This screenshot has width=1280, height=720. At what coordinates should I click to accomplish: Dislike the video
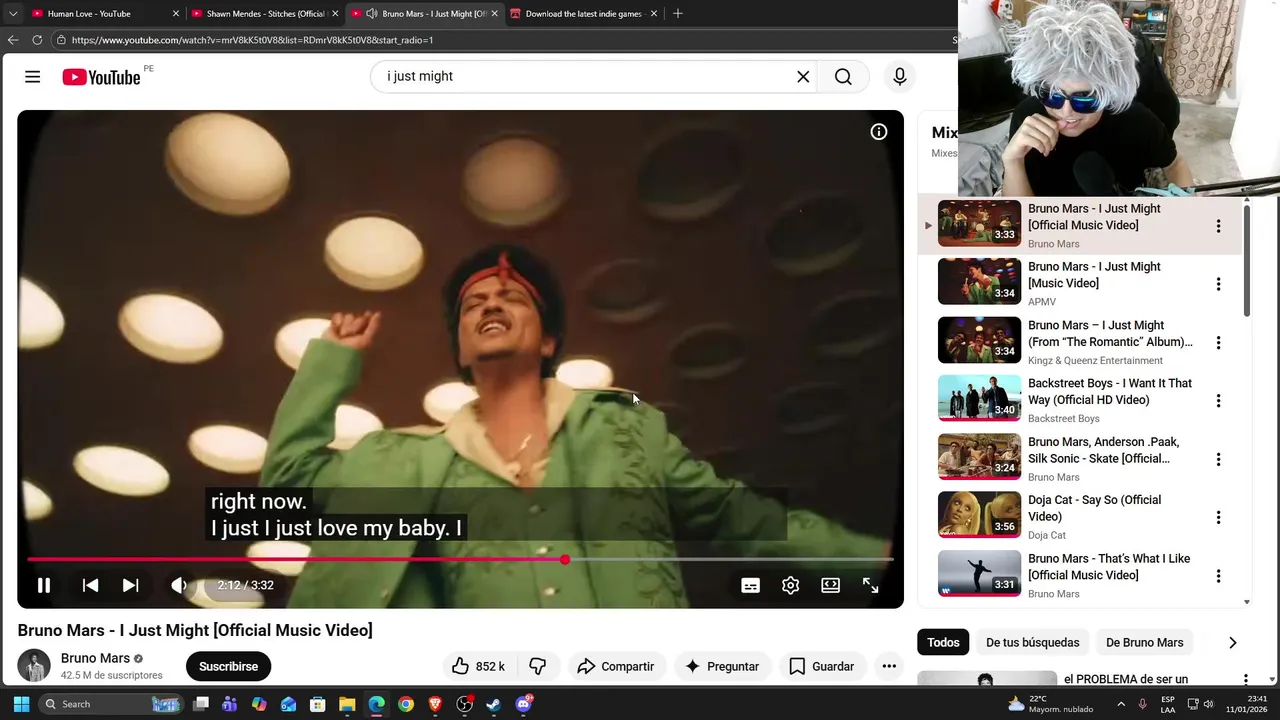pos(537,667)
